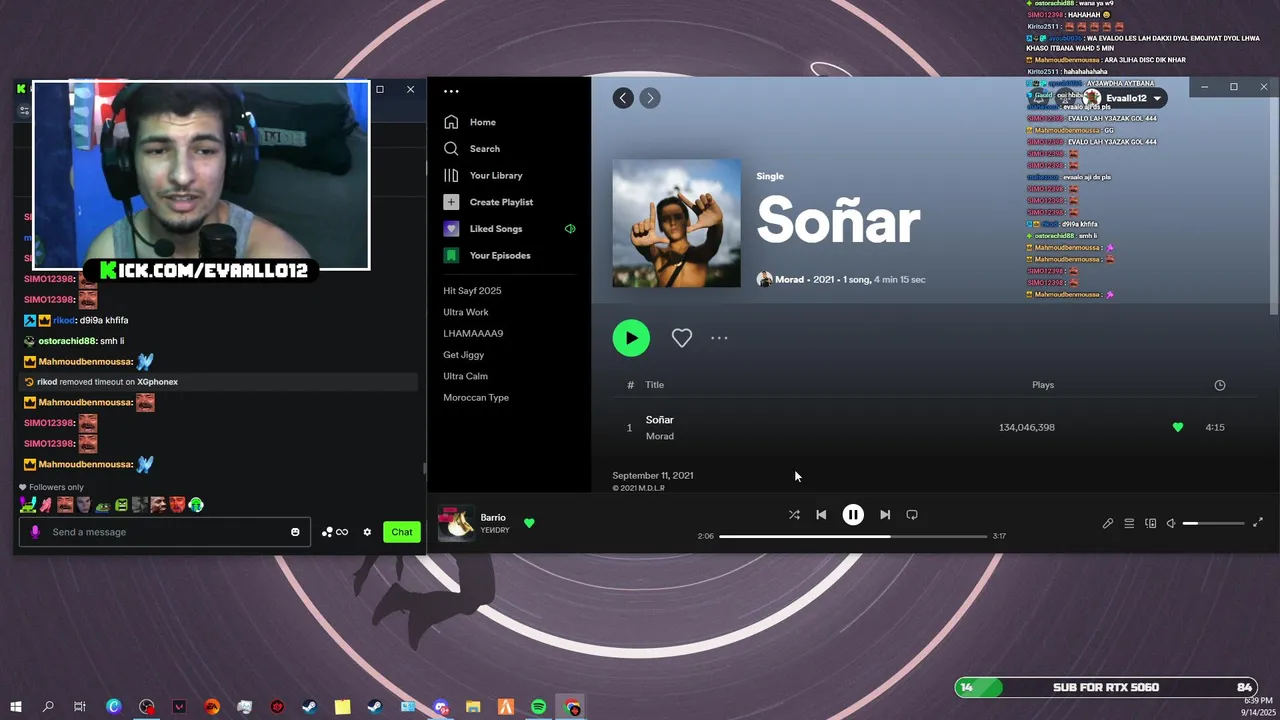1280x720 pixels.
Task: Open the Hit Sayf 2025 playlist
Action: click(x=472, y=291)
